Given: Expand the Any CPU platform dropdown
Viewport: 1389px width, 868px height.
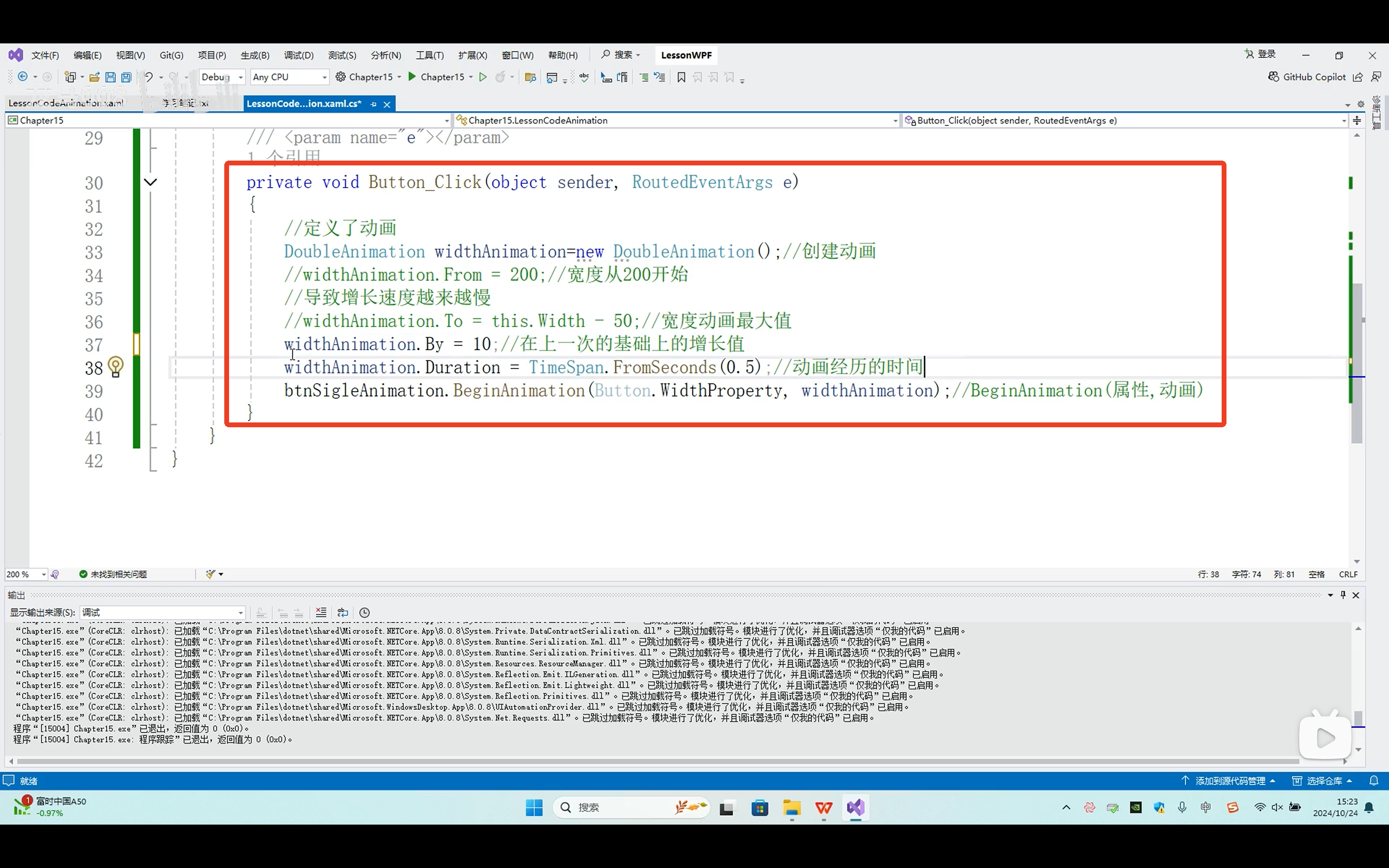Looking at the screenshot, I should 324,77.
